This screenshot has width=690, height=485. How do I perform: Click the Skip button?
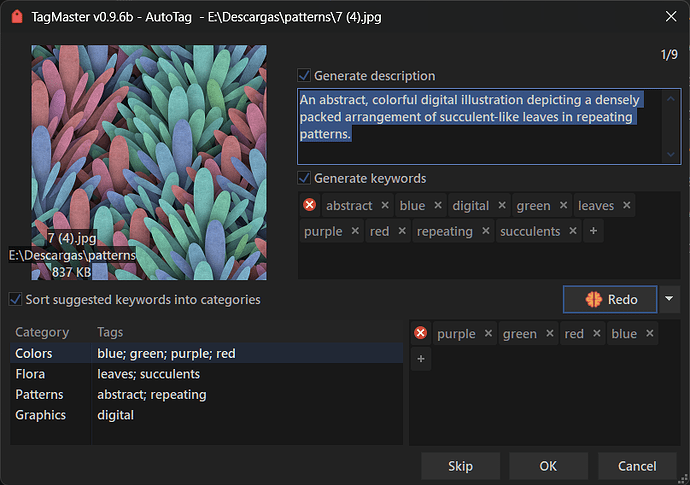click(460, 466)
